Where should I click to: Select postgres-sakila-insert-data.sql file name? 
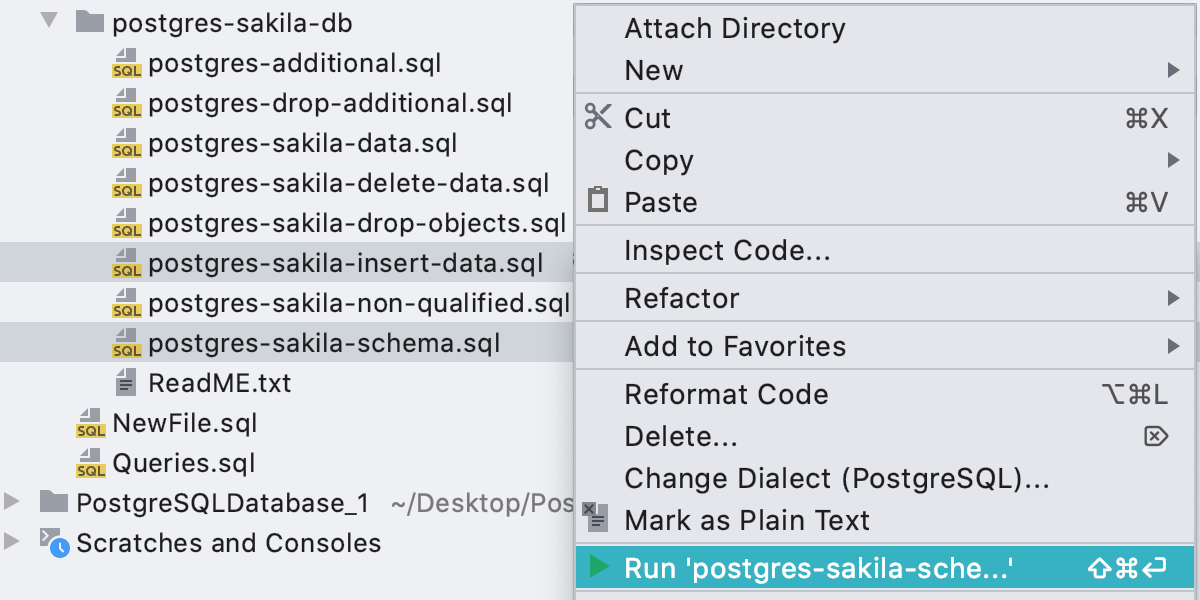346,264
